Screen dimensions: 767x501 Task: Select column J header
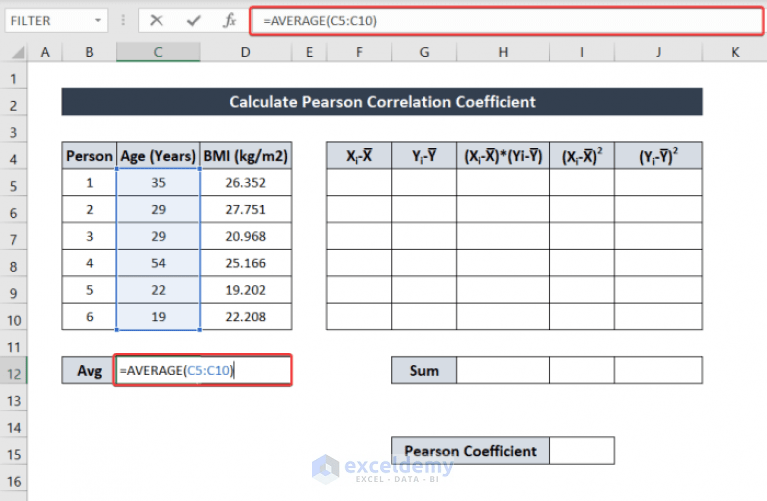click(x=658, y=52)
